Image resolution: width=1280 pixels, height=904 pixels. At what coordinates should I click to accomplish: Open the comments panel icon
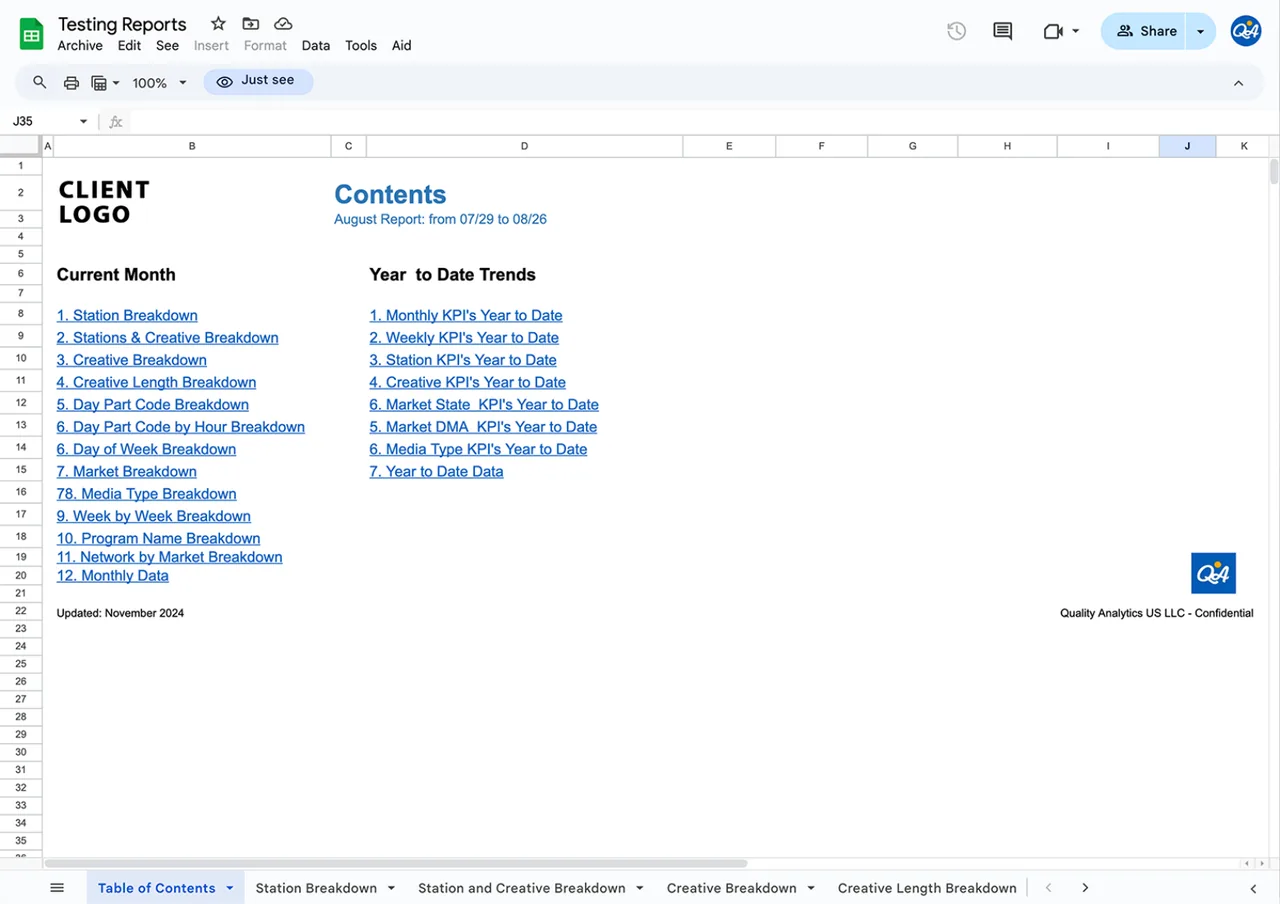1002,31
